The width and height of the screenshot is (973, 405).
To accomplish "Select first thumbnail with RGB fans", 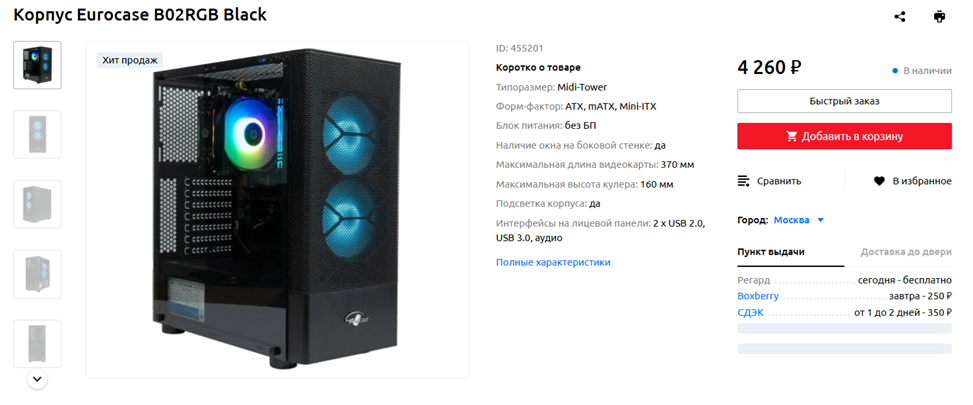I will tap(37, 65).
